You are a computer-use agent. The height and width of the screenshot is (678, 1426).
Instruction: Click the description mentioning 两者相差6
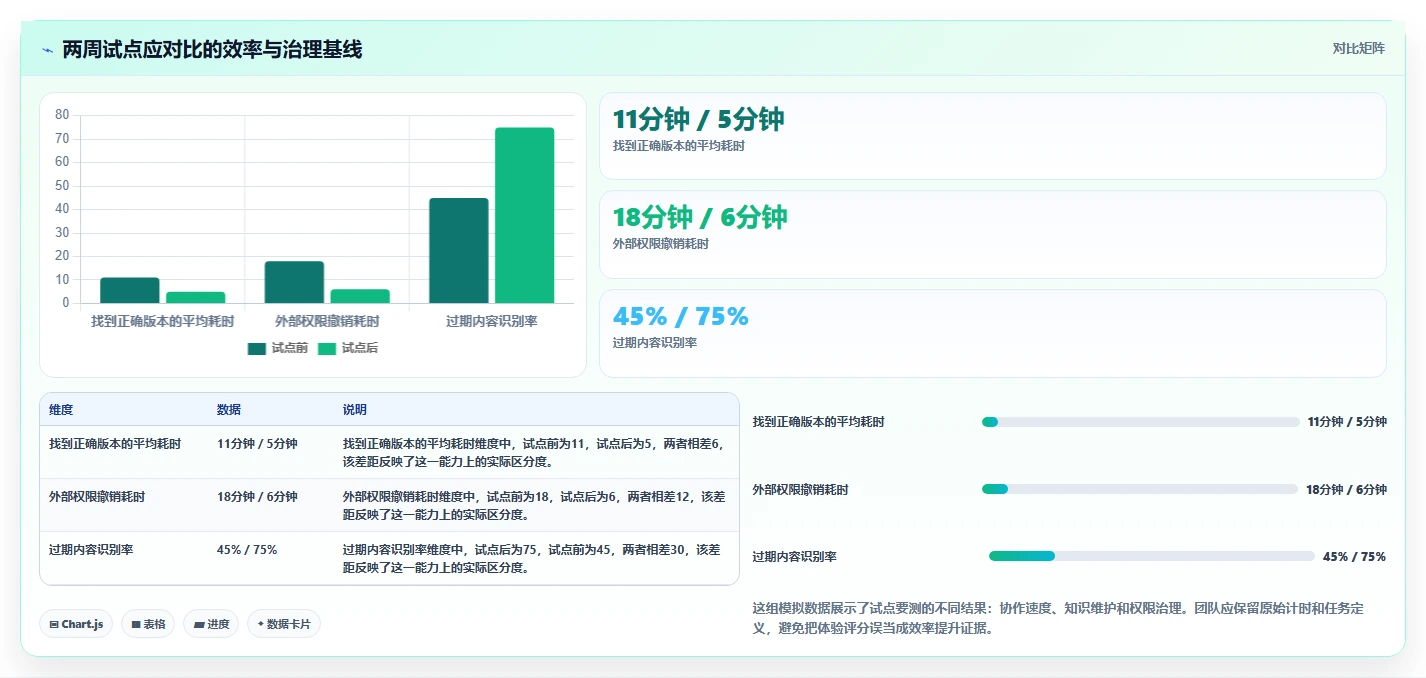click(534, 453)
